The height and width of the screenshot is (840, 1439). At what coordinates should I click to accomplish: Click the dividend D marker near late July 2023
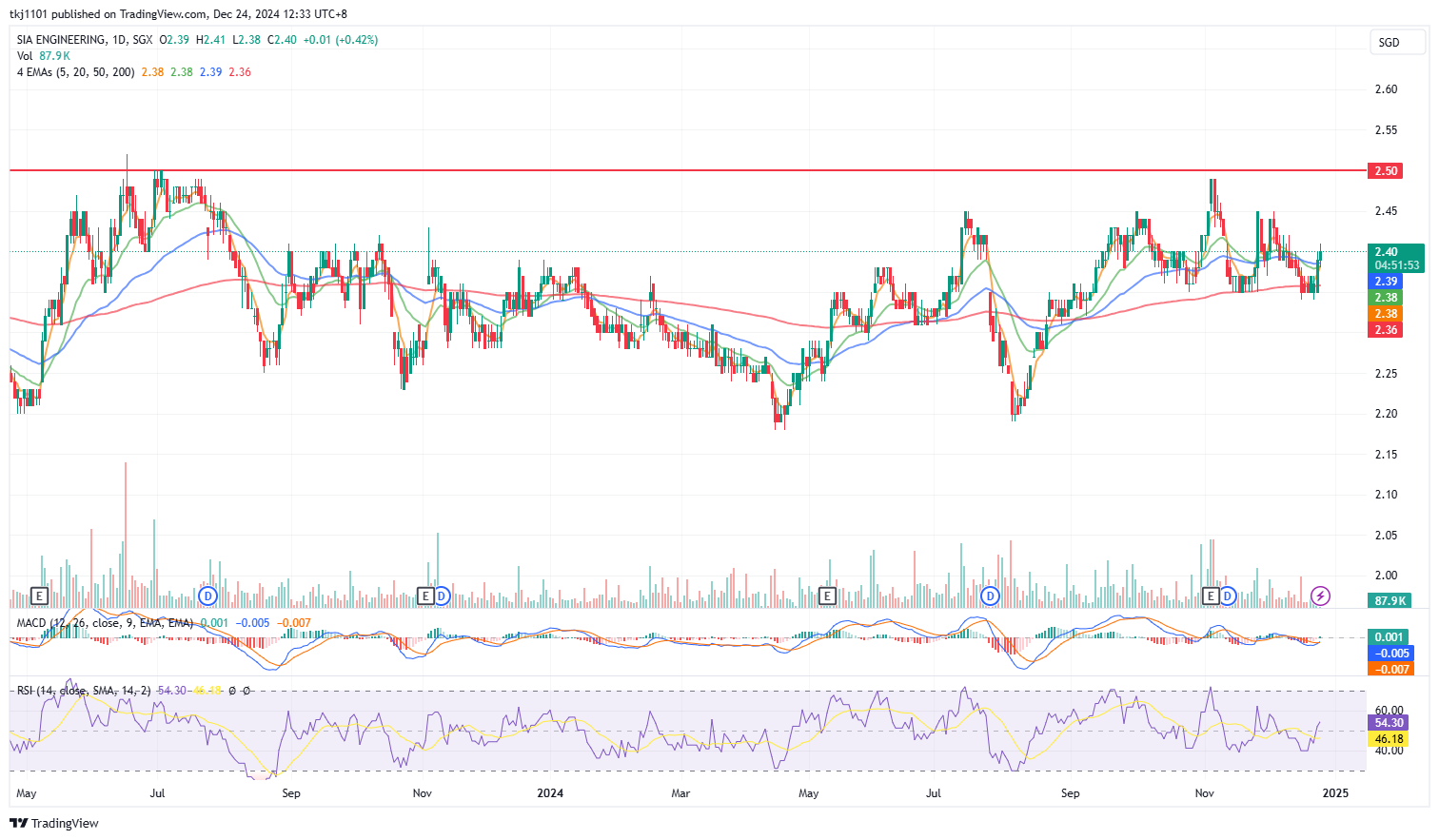click(207, 596)
